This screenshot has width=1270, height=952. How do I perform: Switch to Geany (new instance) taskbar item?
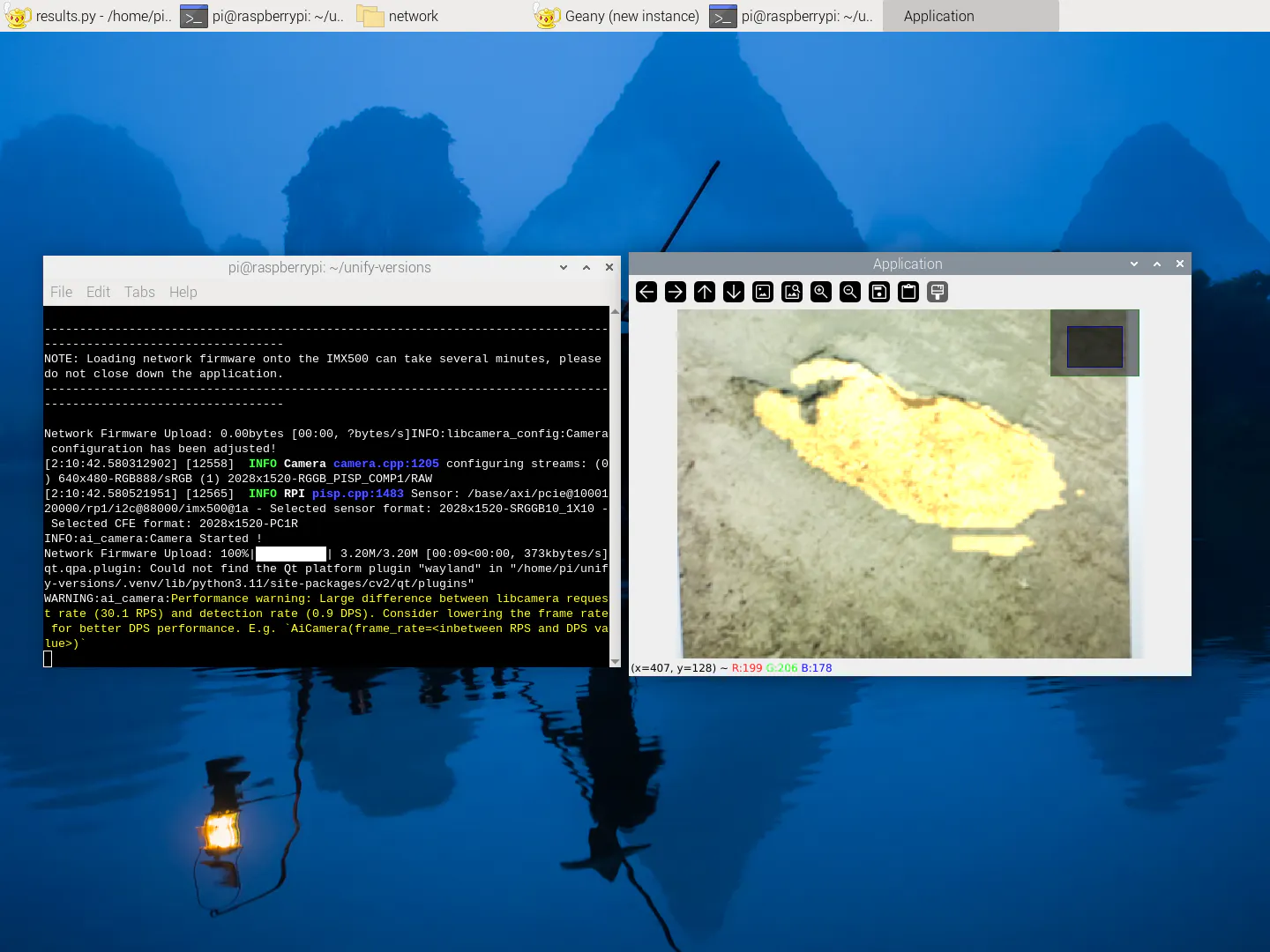point(617,16)
